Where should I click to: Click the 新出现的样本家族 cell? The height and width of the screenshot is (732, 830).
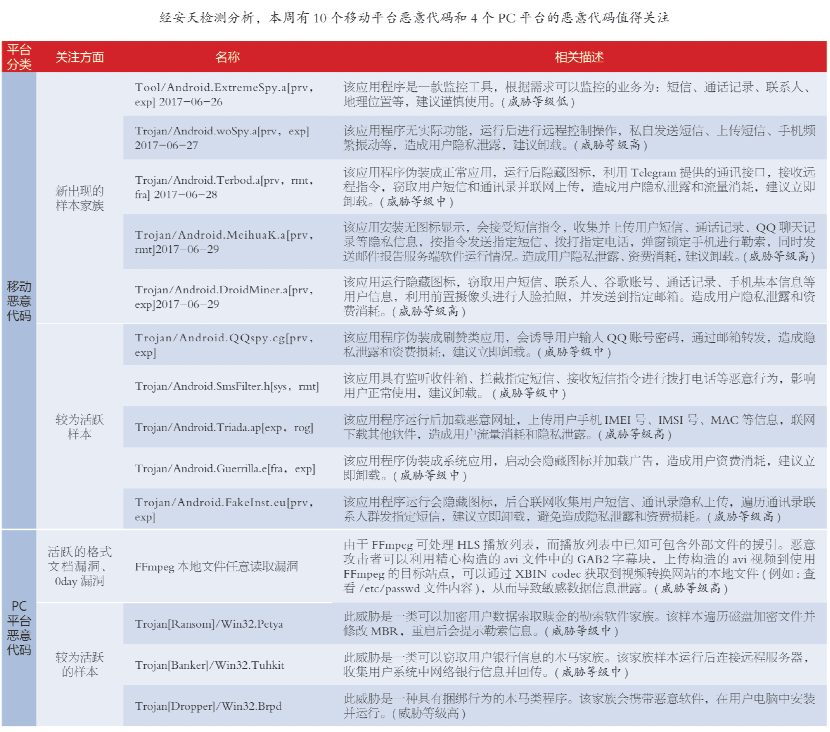click(79, 198)
